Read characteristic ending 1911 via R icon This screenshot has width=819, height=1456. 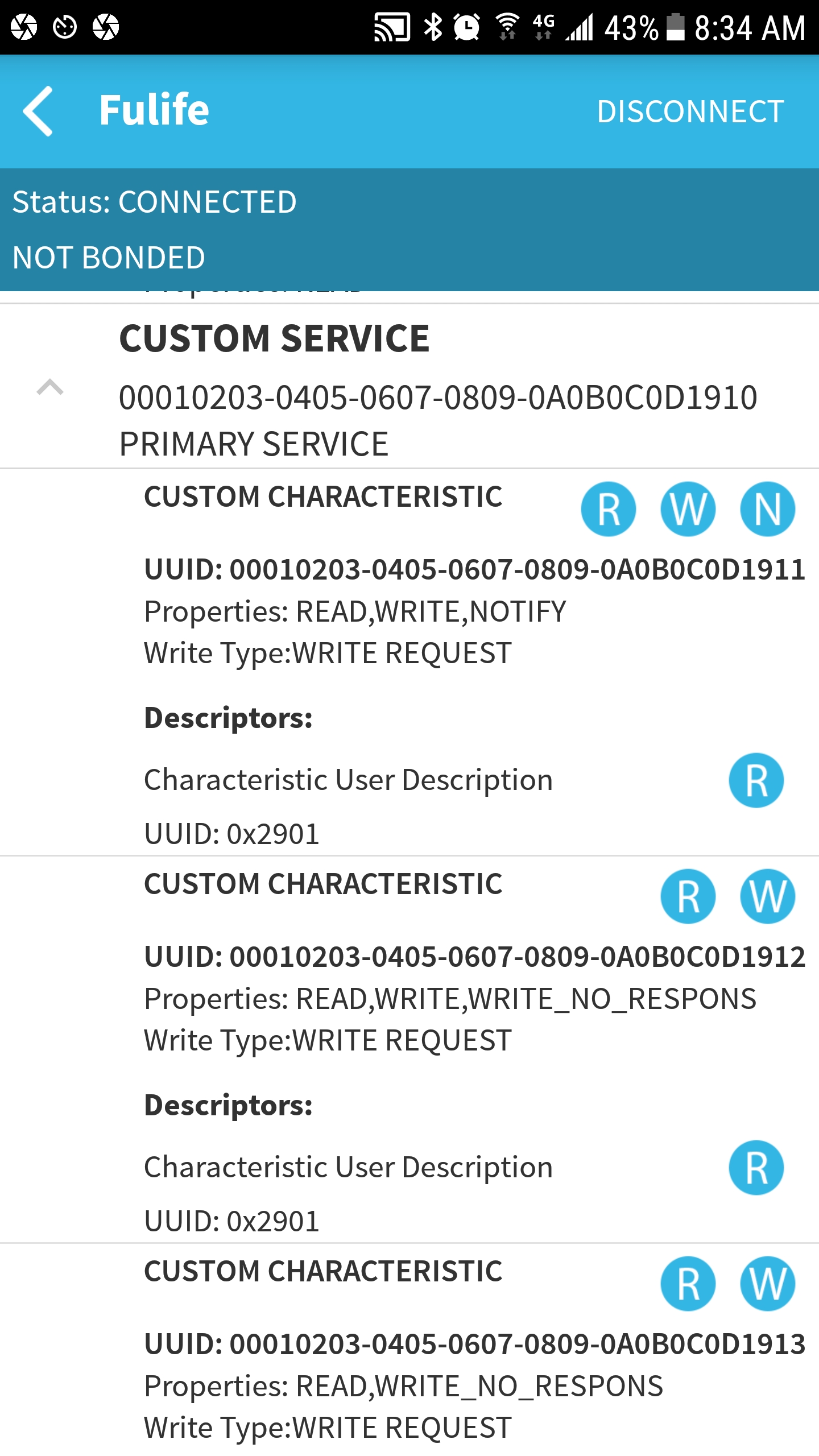pos(608,509)
